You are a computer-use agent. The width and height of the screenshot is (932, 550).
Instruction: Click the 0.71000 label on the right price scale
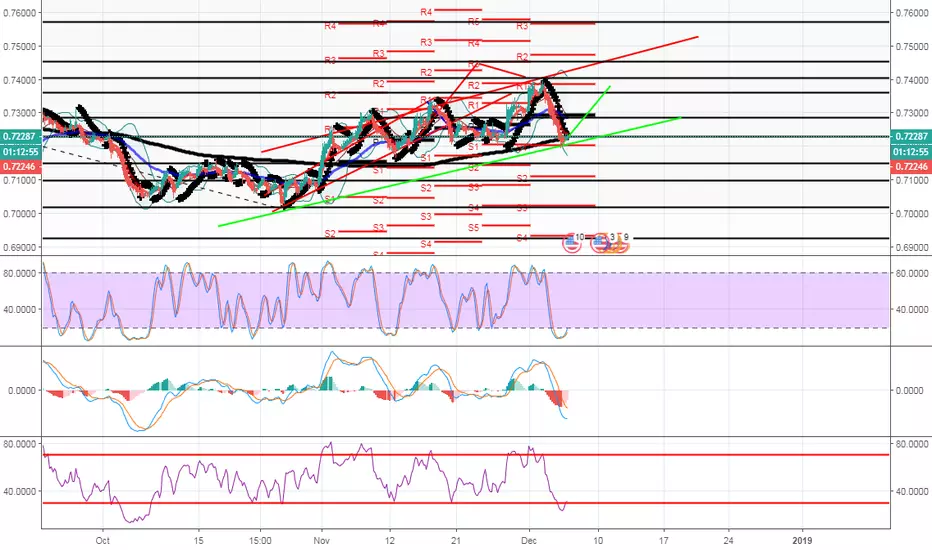pyautogui.click(x=912, y=180)
